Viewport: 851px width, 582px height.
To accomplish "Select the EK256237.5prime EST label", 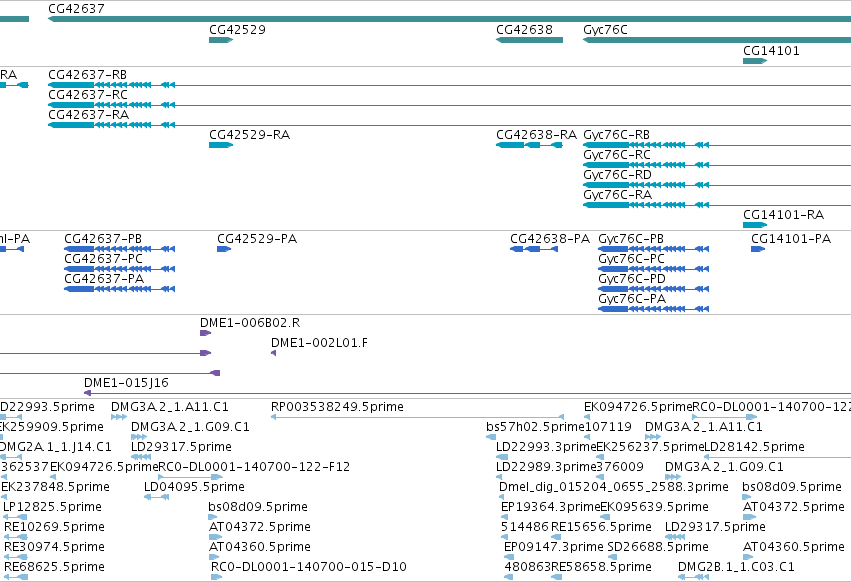I will click(650, 447).
